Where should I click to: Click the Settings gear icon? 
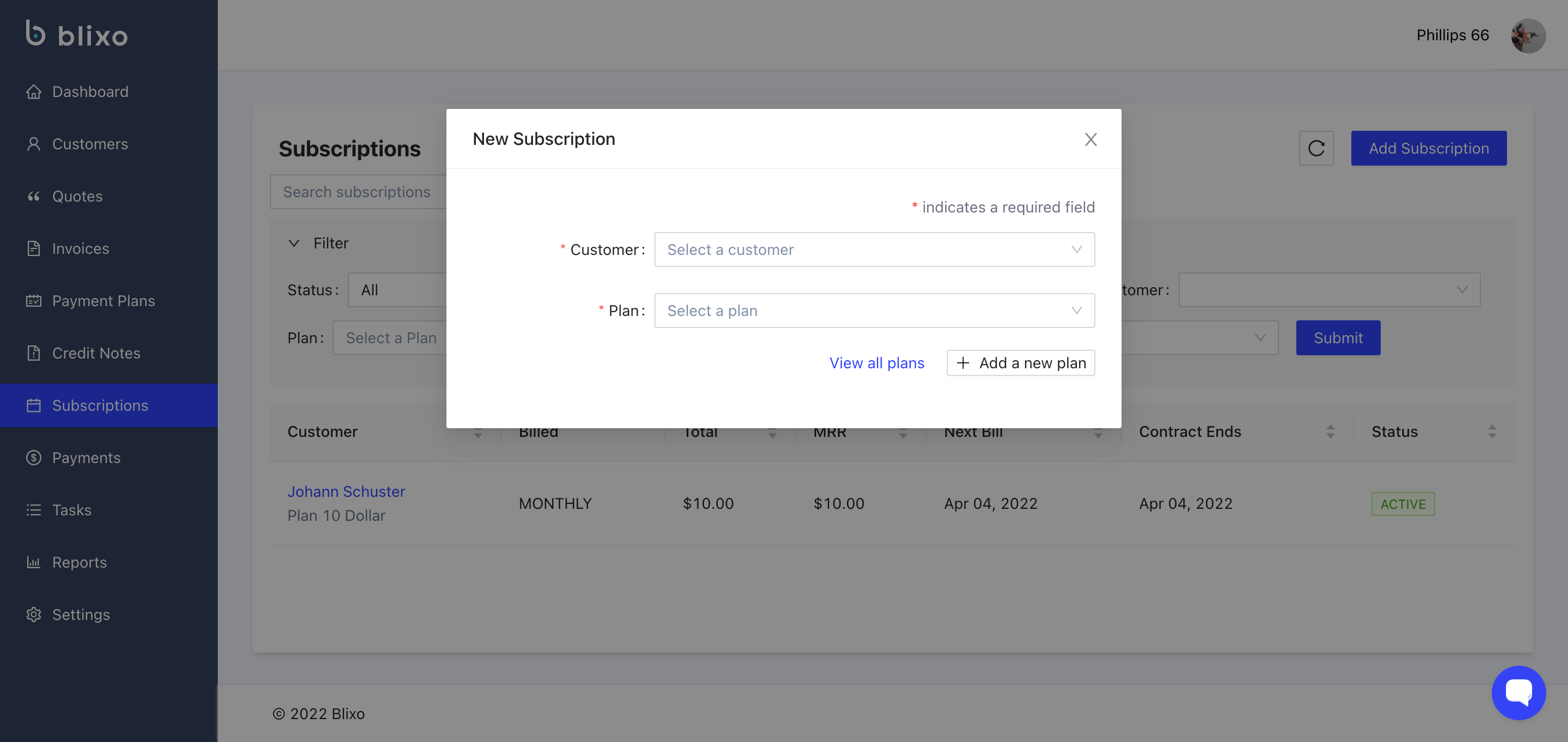point(33,615)
